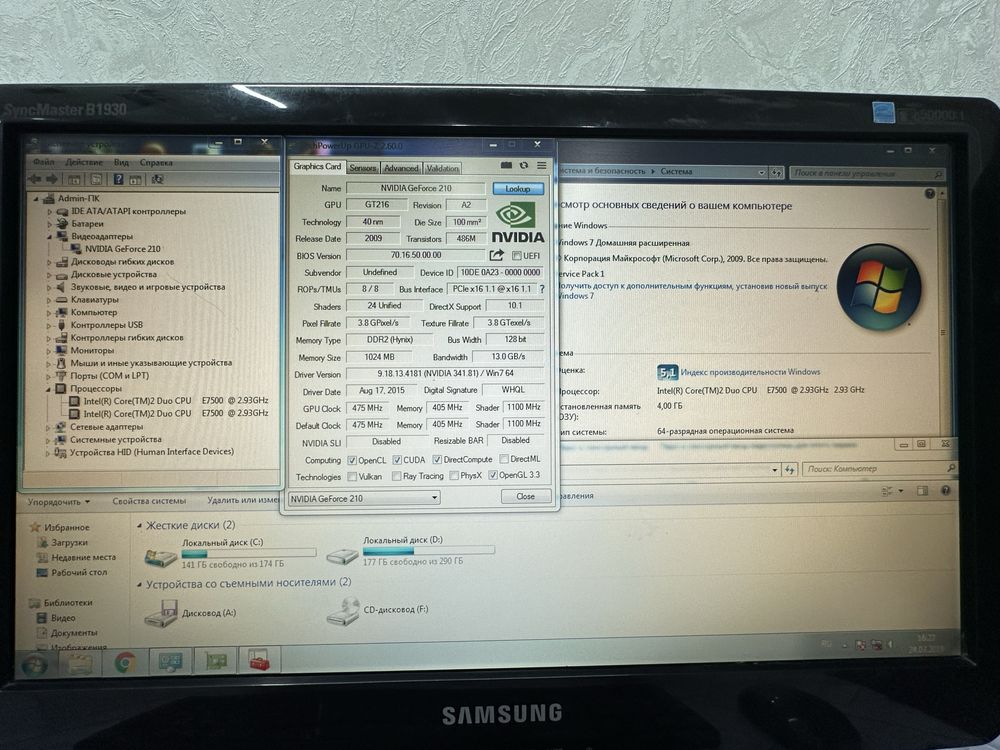Switch to the Advanced tab
The height and width of the screenshot is (750, 1000).
pos(401,168)
